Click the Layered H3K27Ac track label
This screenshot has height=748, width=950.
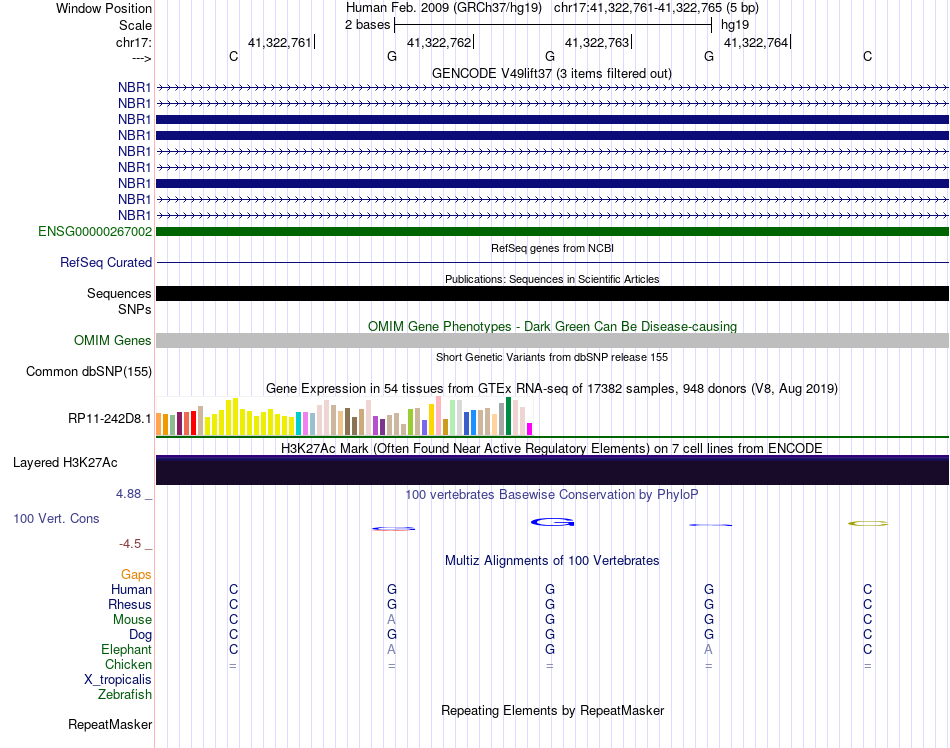(x=65, y=463)
